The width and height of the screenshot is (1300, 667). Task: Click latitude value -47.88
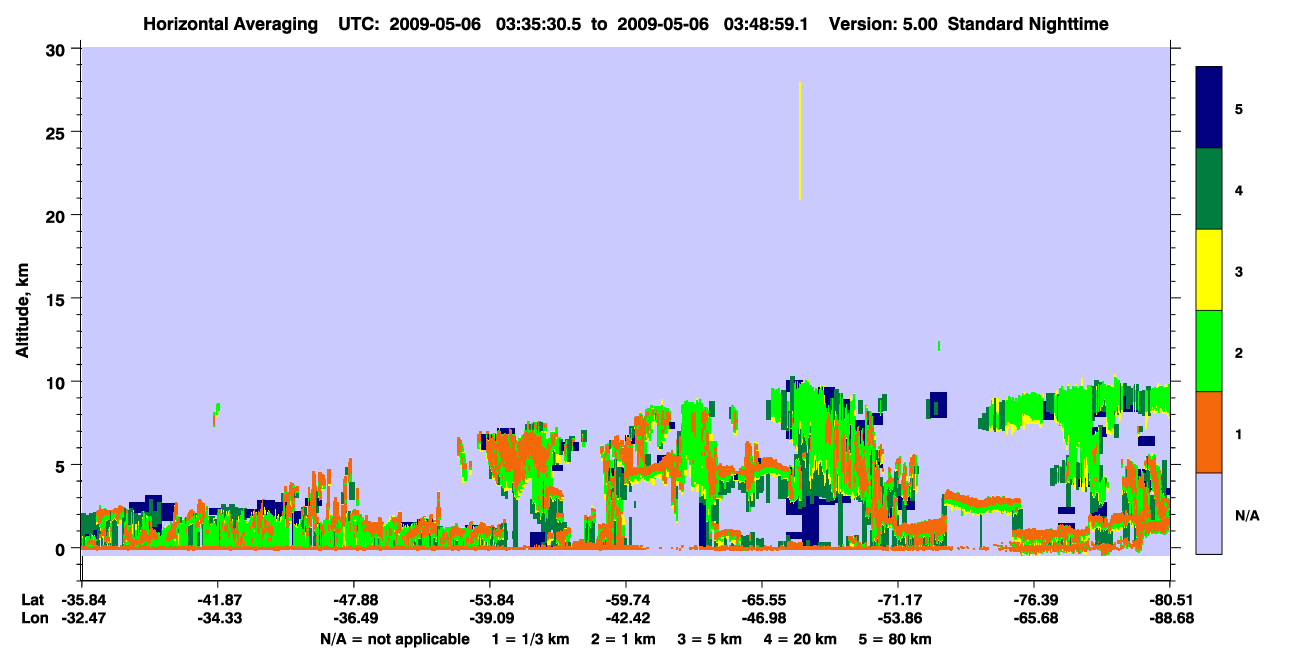pyautogui.click(x=354, y=600)
